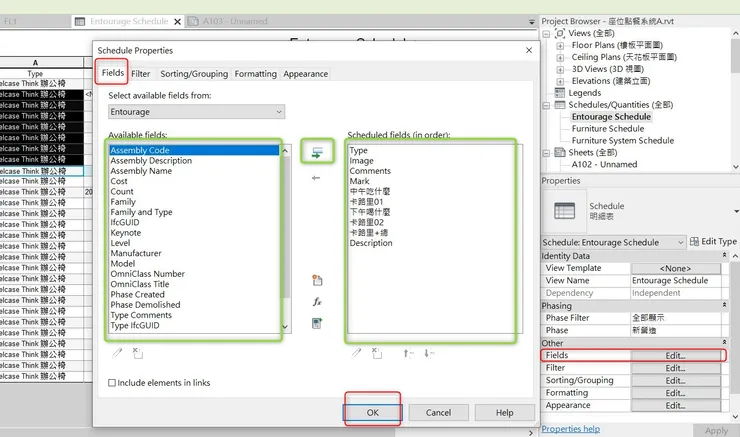Expand the Floor Plans node

point(560,46)
